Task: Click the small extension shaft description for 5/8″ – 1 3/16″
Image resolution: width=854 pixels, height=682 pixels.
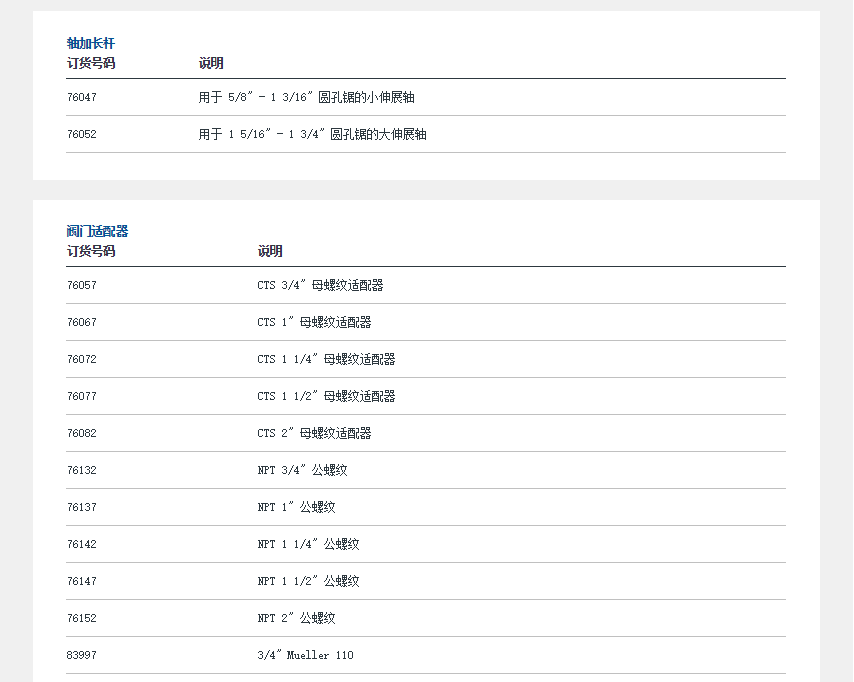Action: point(306,98)
